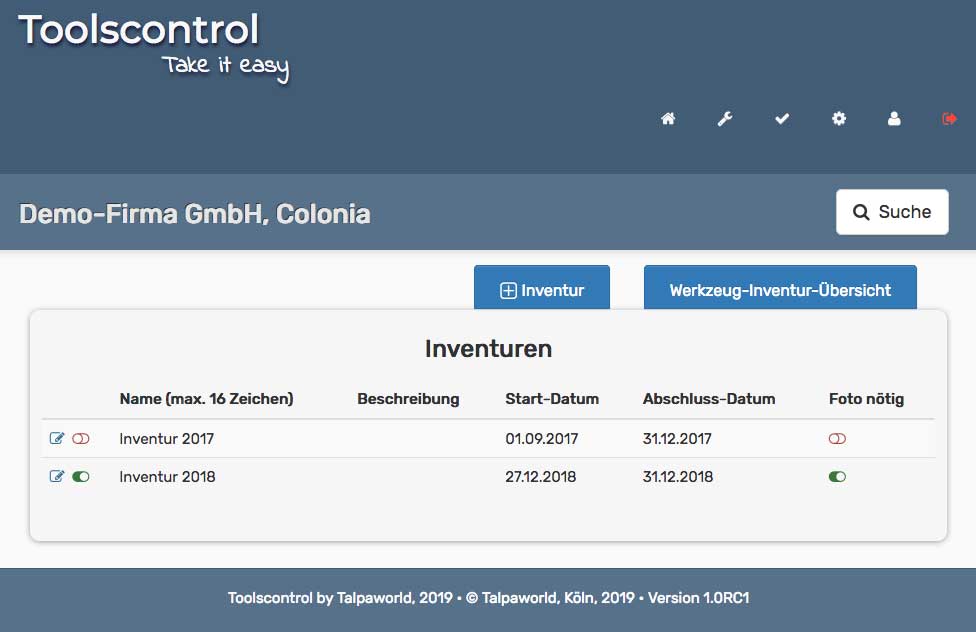
Task: Click the Name (max. 16 Zeichen) column header
Action: pyautogui.click(x=206, y=399)
